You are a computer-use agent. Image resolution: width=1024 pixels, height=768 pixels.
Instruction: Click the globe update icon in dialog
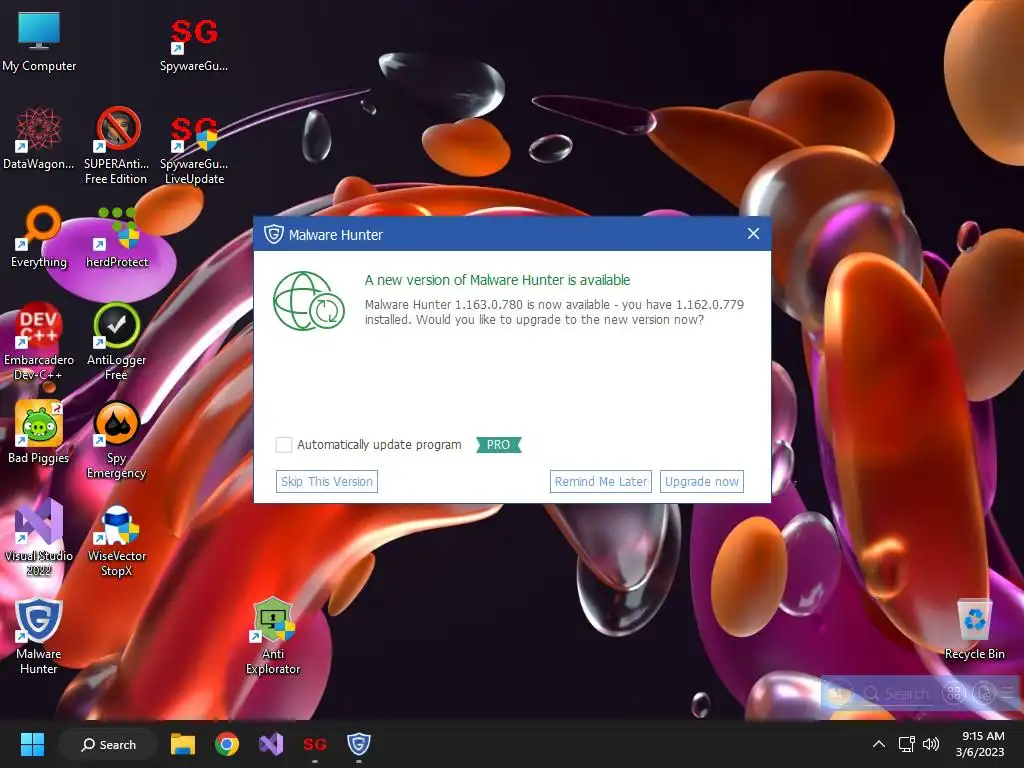pyautogui.click(x=309, y=301)
